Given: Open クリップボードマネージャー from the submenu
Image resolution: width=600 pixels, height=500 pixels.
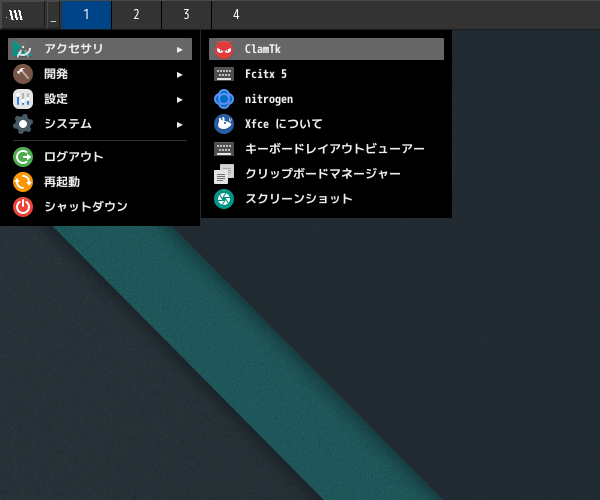Looking at the screenshot, I should (326, 174).
